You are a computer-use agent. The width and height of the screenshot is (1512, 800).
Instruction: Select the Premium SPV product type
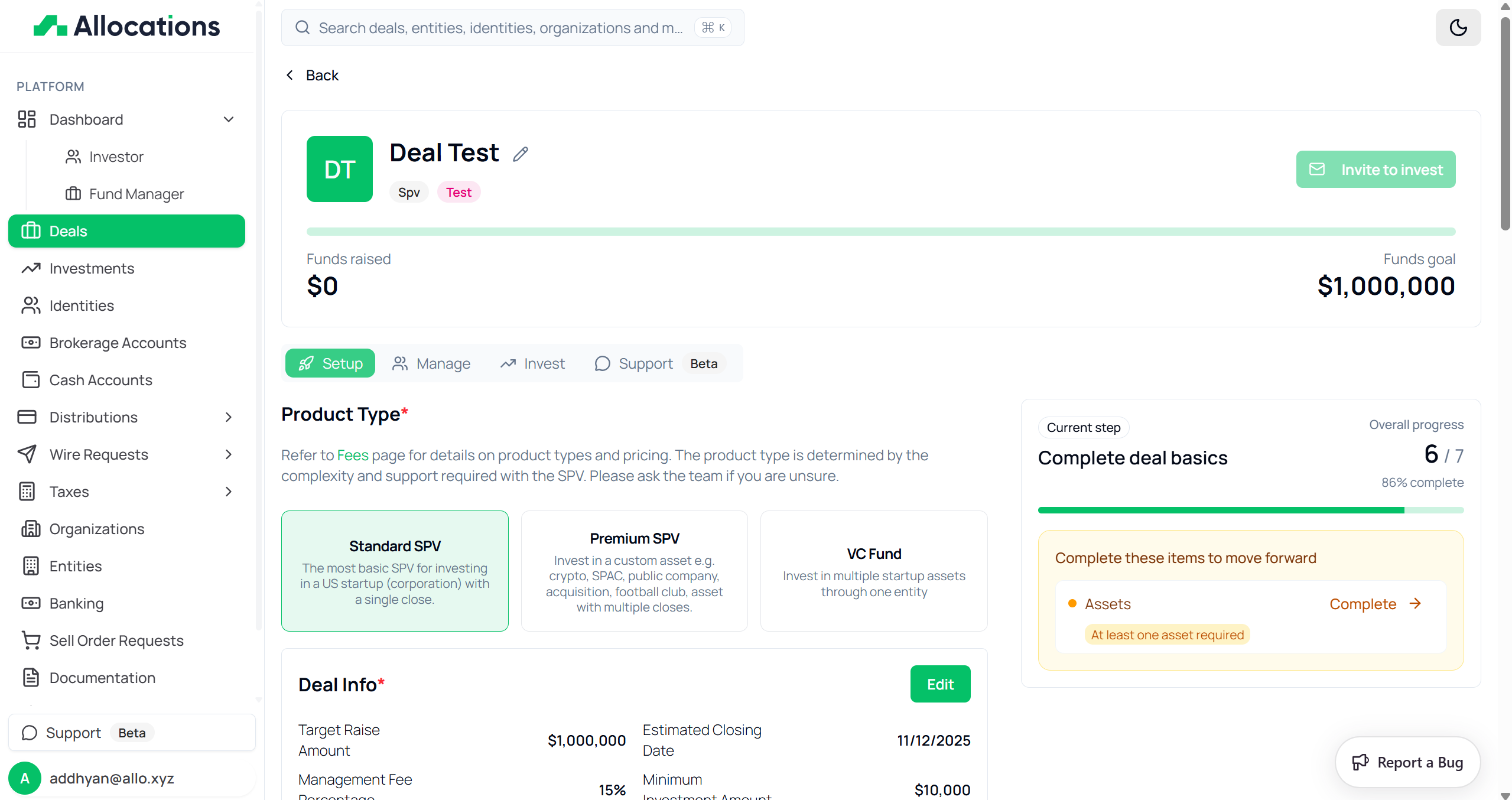(x=634, y=571)
